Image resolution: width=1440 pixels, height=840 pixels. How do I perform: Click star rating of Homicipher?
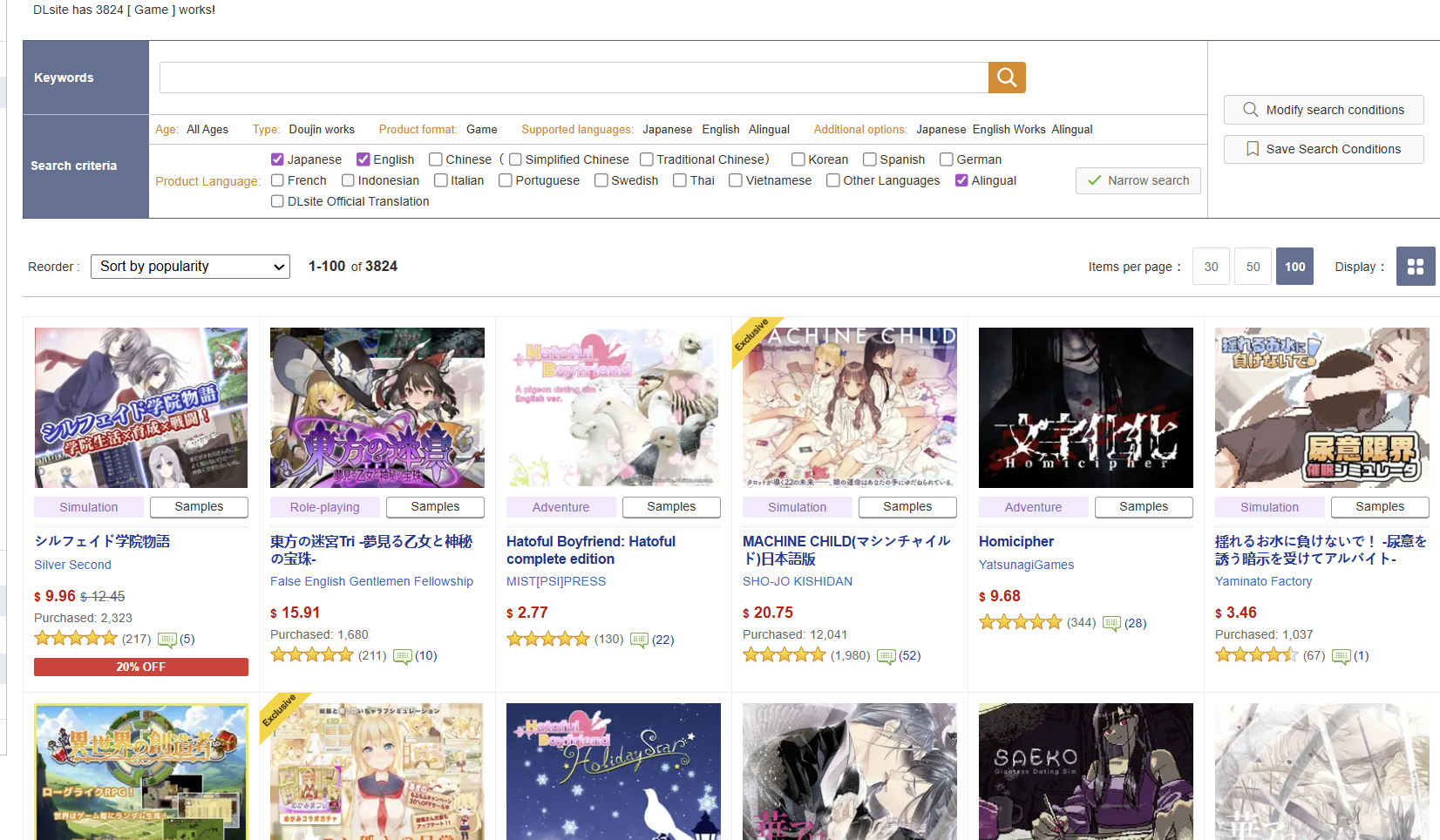pos(1021,622)
